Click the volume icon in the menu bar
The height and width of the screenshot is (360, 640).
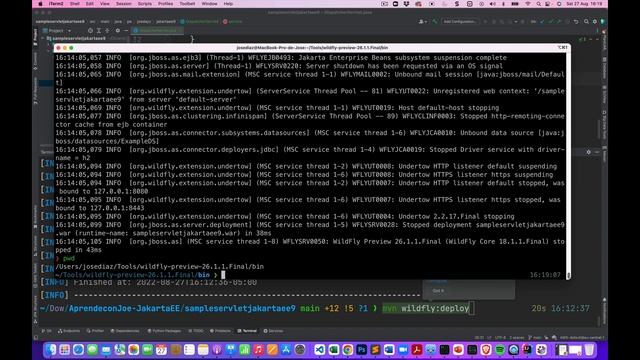(493, 4)
